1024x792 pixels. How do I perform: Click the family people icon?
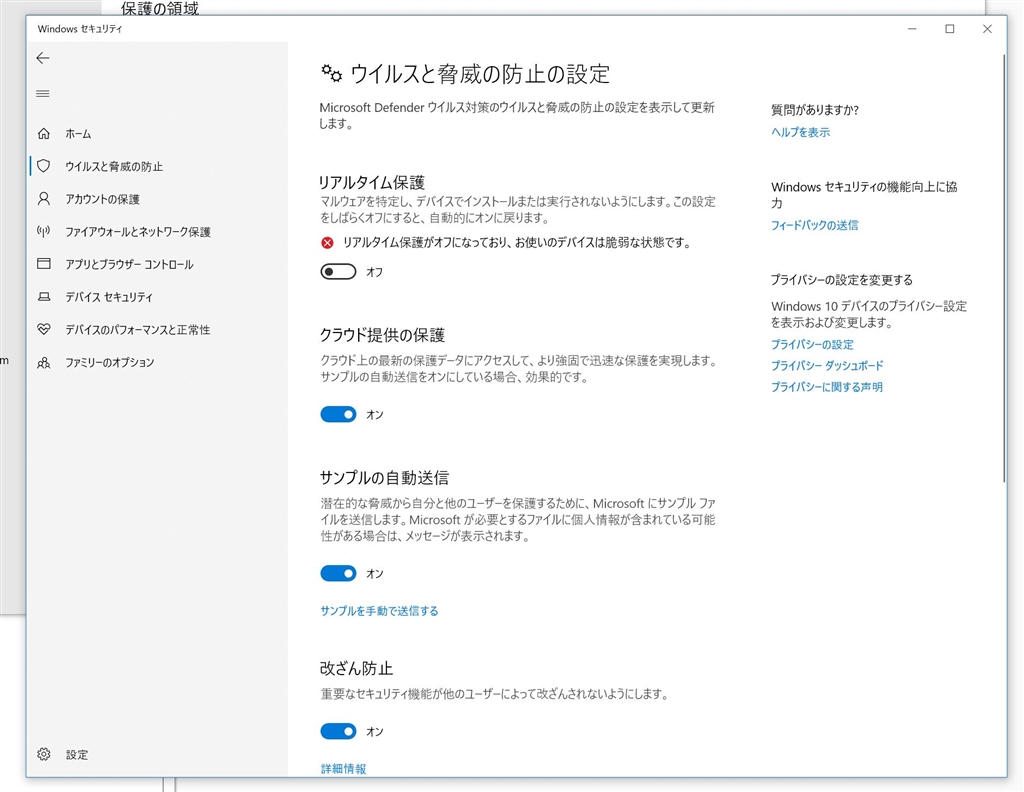click(44, 362)
